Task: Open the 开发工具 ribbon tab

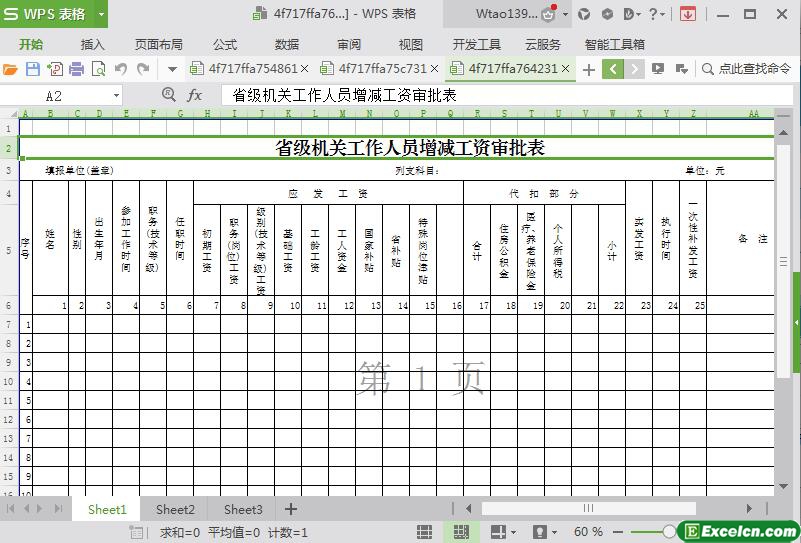Action: [x=477, y=44]
